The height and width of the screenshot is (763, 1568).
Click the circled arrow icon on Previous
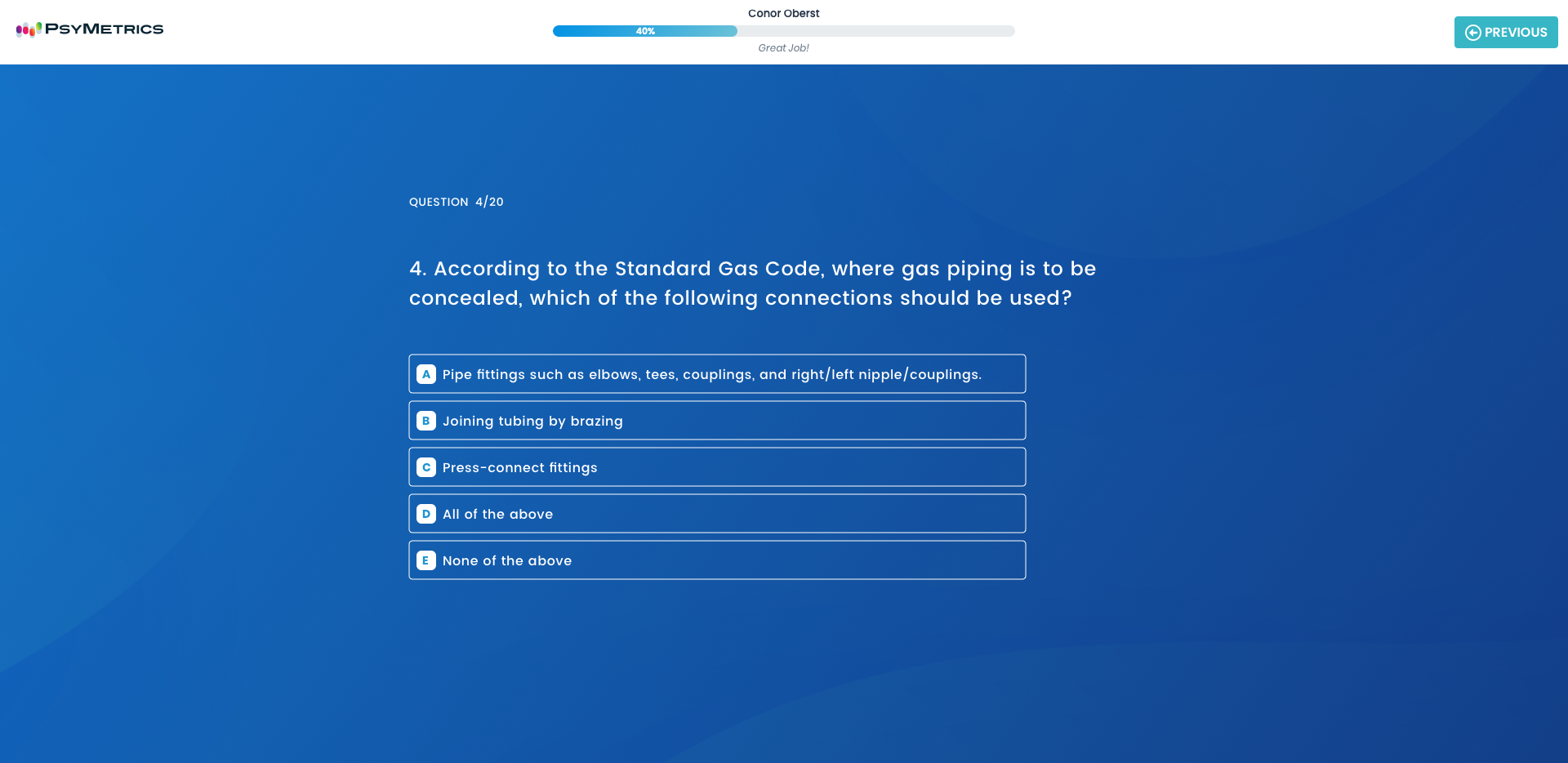coord(1472,33)
